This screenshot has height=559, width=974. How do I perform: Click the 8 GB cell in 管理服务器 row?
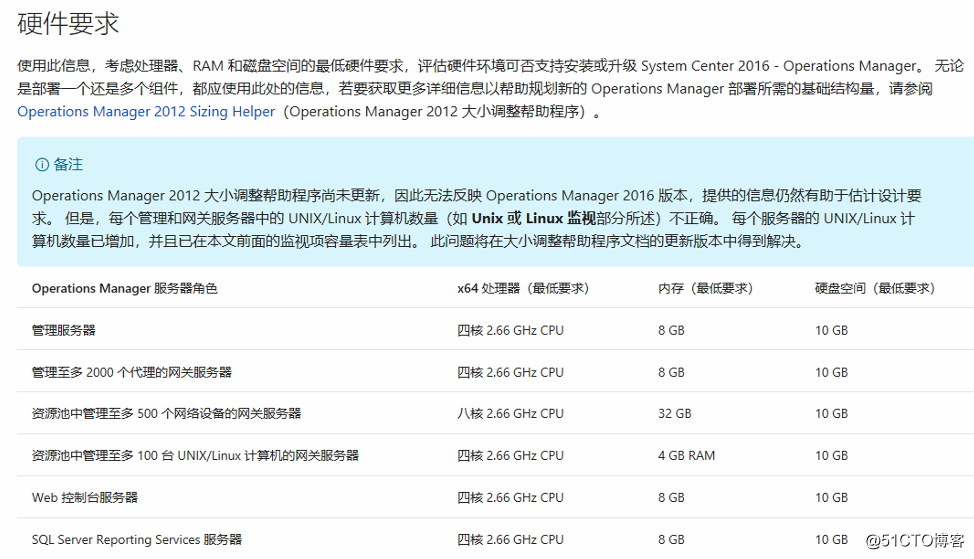click(x=671, y=330)
